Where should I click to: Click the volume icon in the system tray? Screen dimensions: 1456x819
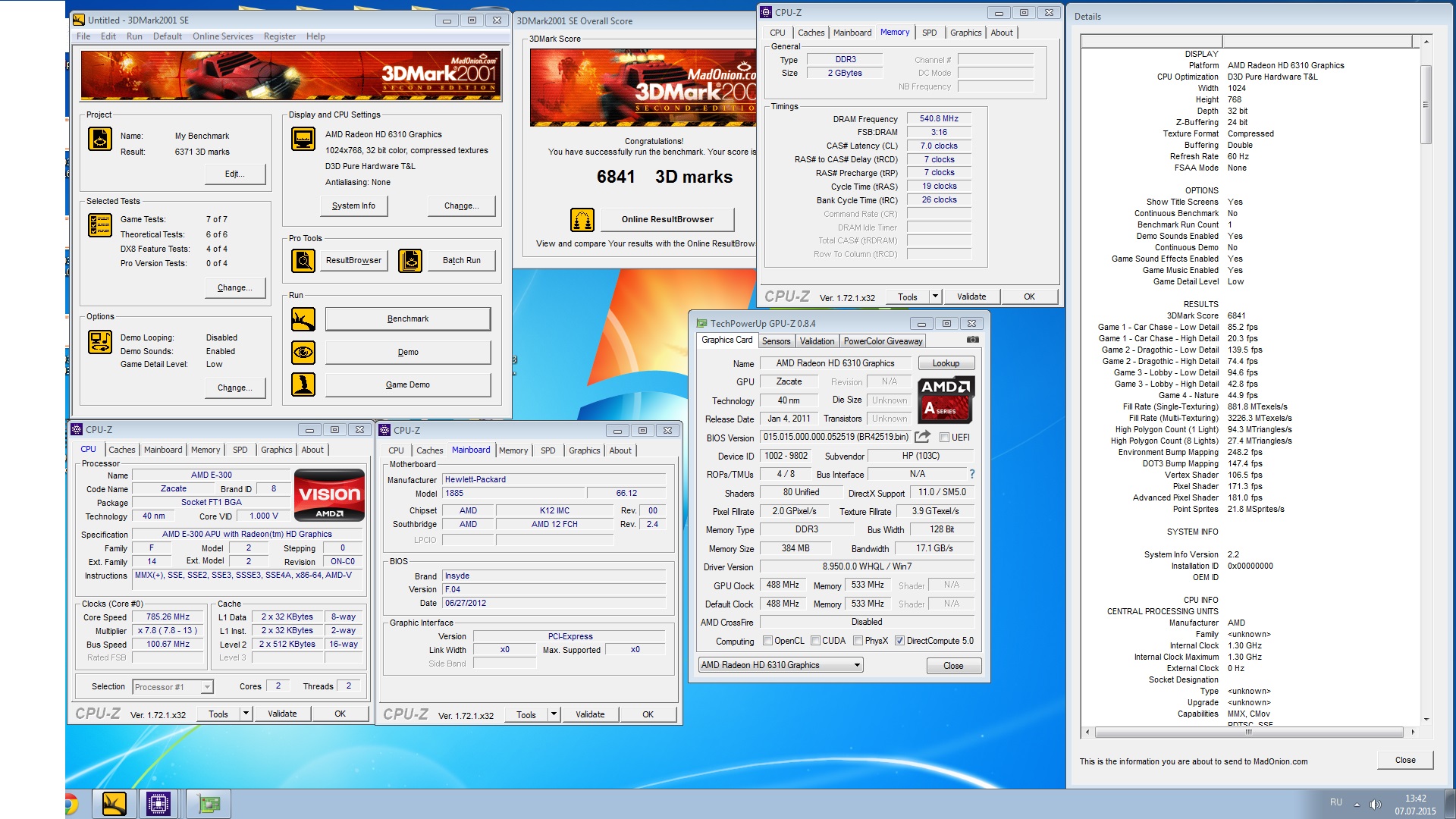[x=1376, y=805]
